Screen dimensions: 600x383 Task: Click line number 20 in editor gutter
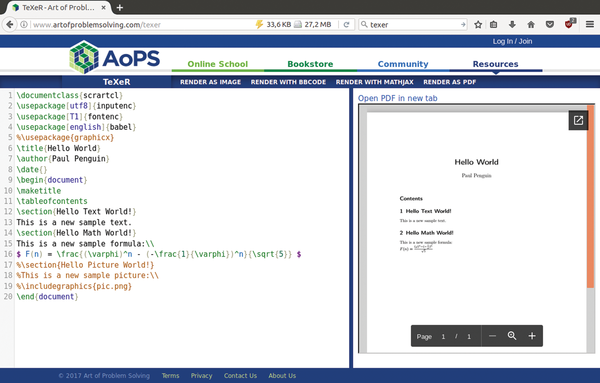[x=8, y=297]
